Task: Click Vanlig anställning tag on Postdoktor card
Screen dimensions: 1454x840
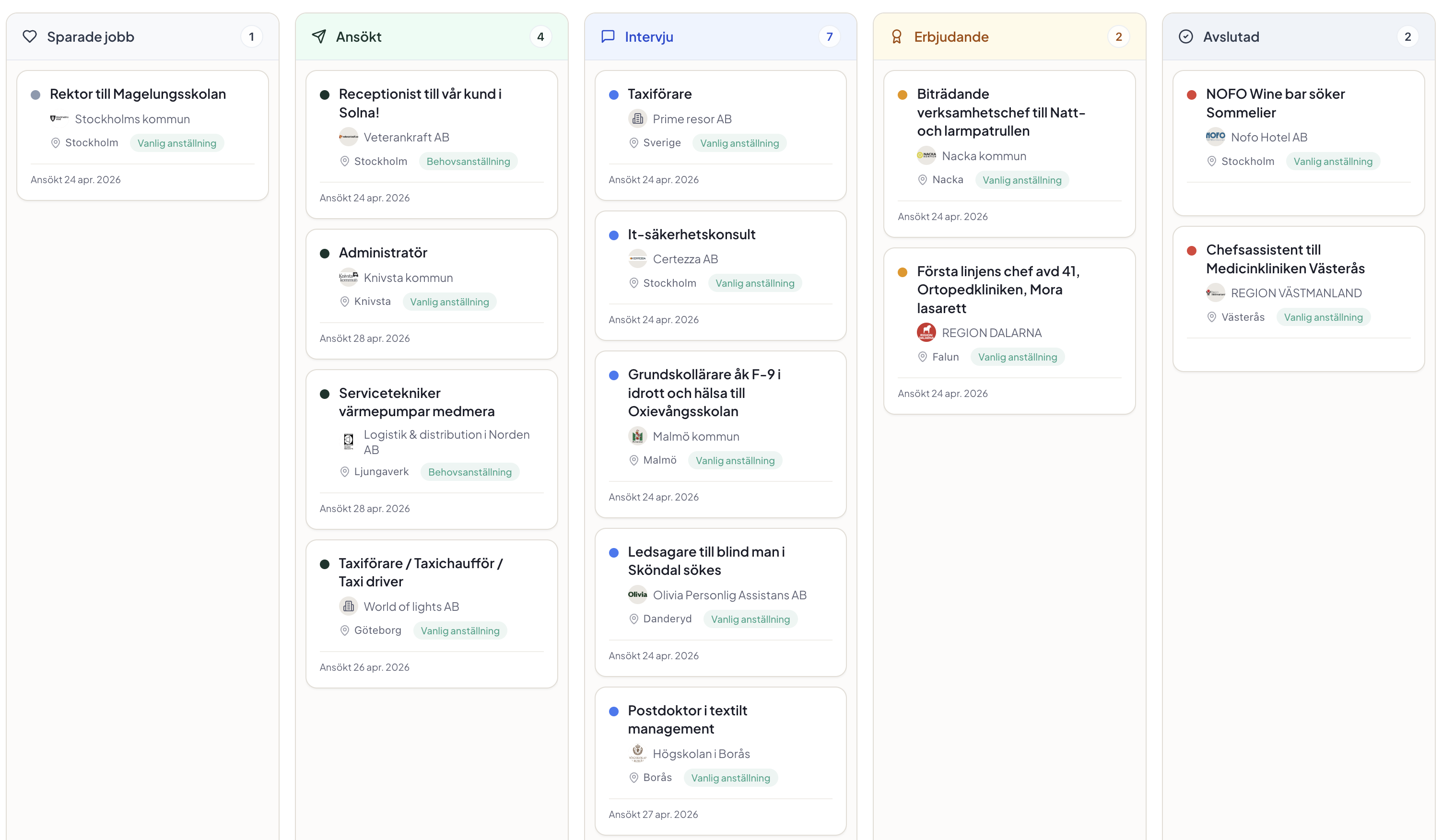Action: 730,778
